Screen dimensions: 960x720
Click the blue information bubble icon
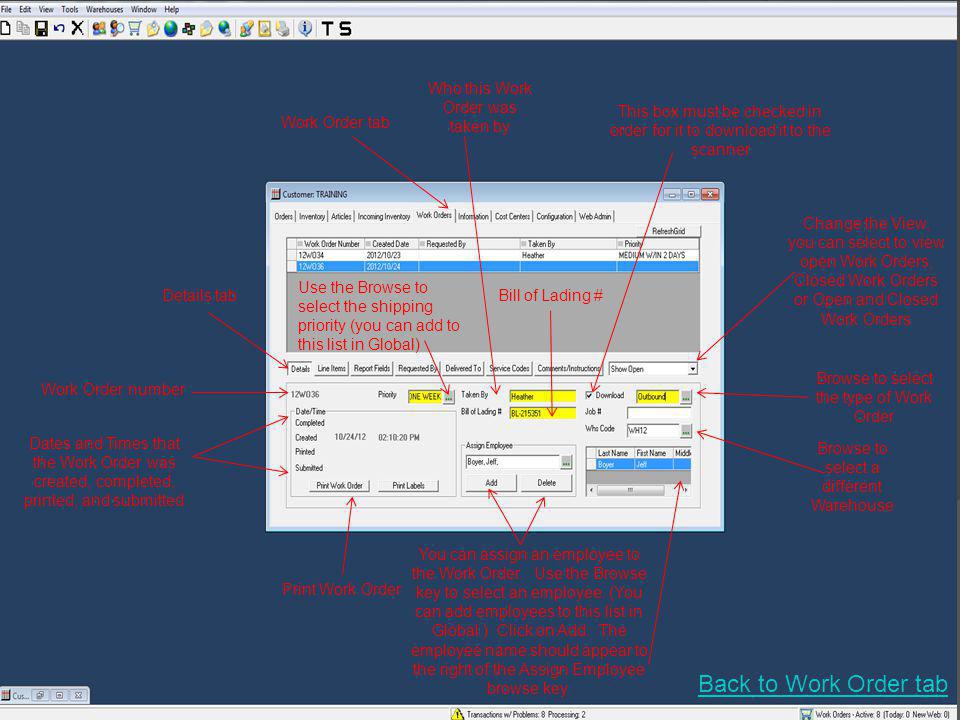point(305,28)
